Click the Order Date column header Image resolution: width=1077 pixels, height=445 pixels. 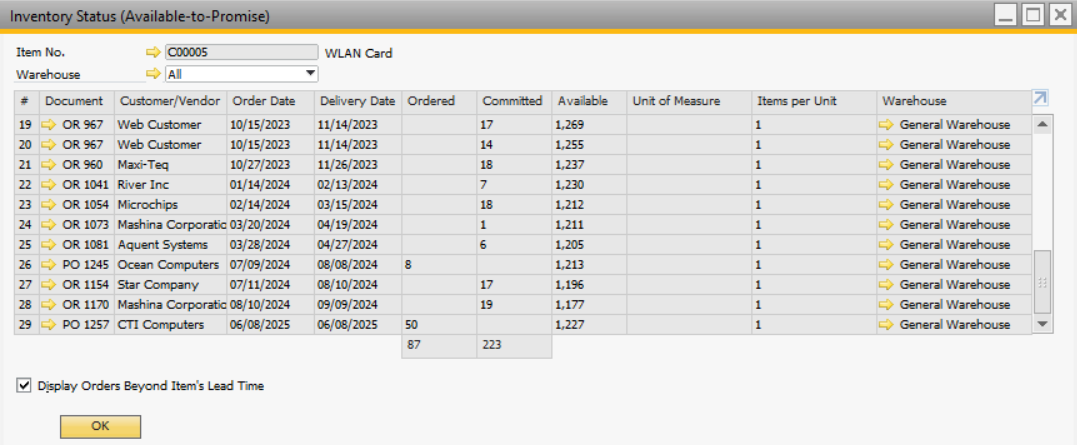tap(271, 101)
